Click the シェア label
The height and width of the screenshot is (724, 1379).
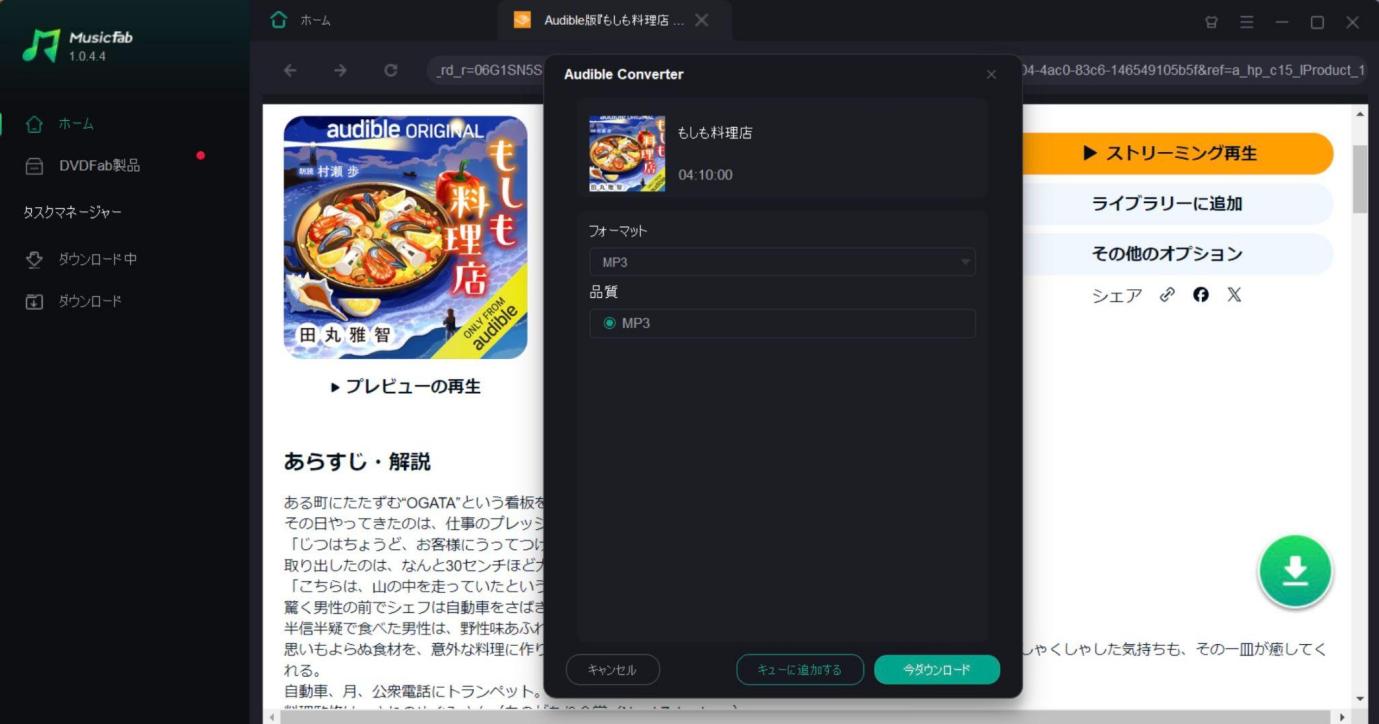(1117, 295)
